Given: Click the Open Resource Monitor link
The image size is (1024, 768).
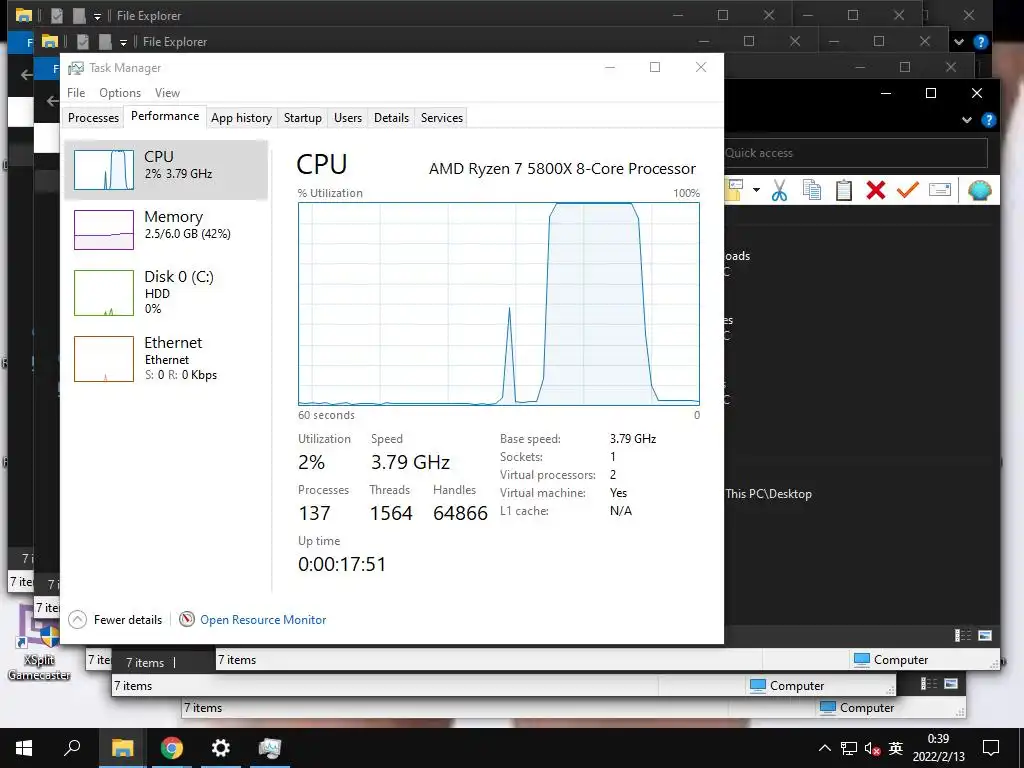Looking at the screenshot, I should click(x=263, y=620).
